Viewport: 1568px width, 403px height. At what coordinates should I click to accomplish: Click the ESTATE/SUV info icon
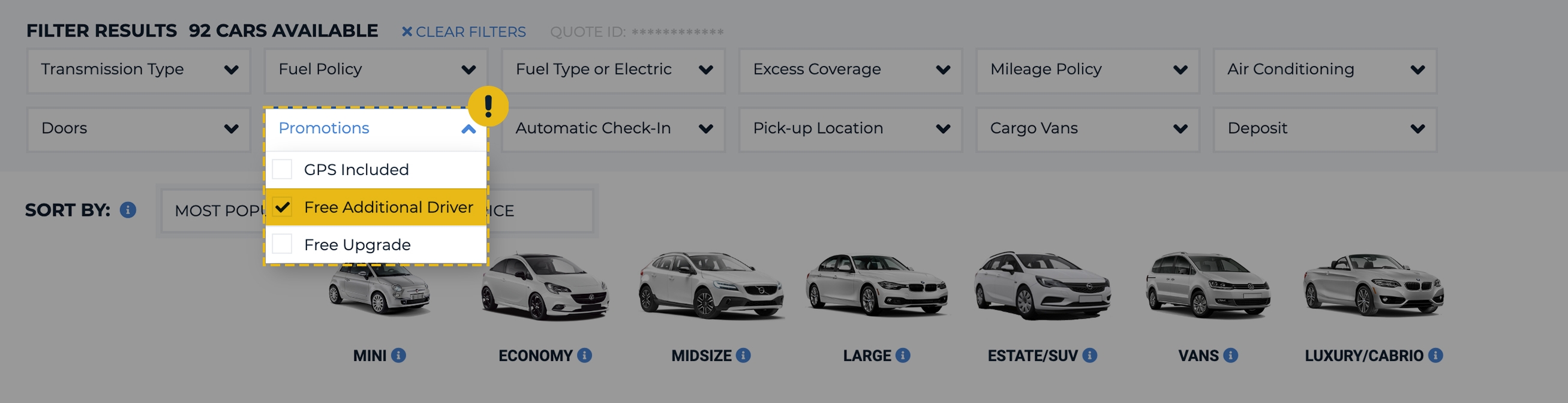[1089, 355]
